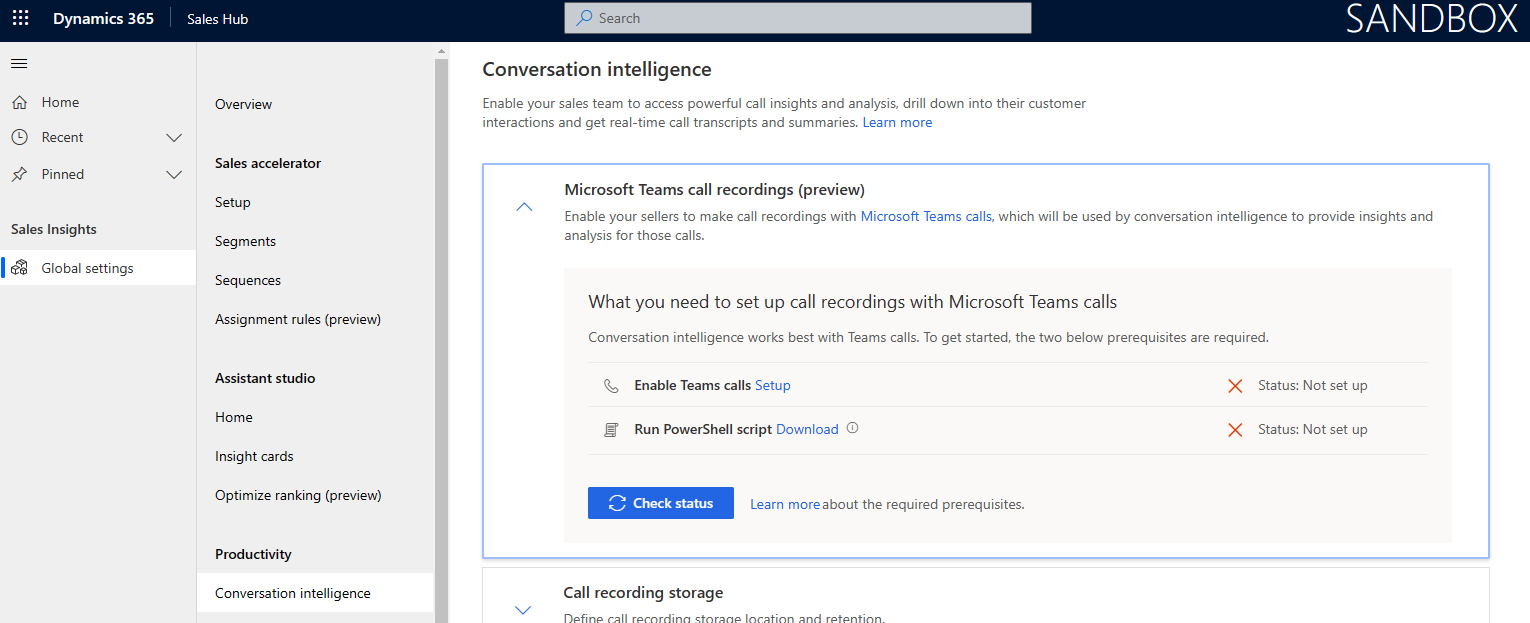Click the Check status button
The image size is (1530, 623).
click(x=661, y=503)
